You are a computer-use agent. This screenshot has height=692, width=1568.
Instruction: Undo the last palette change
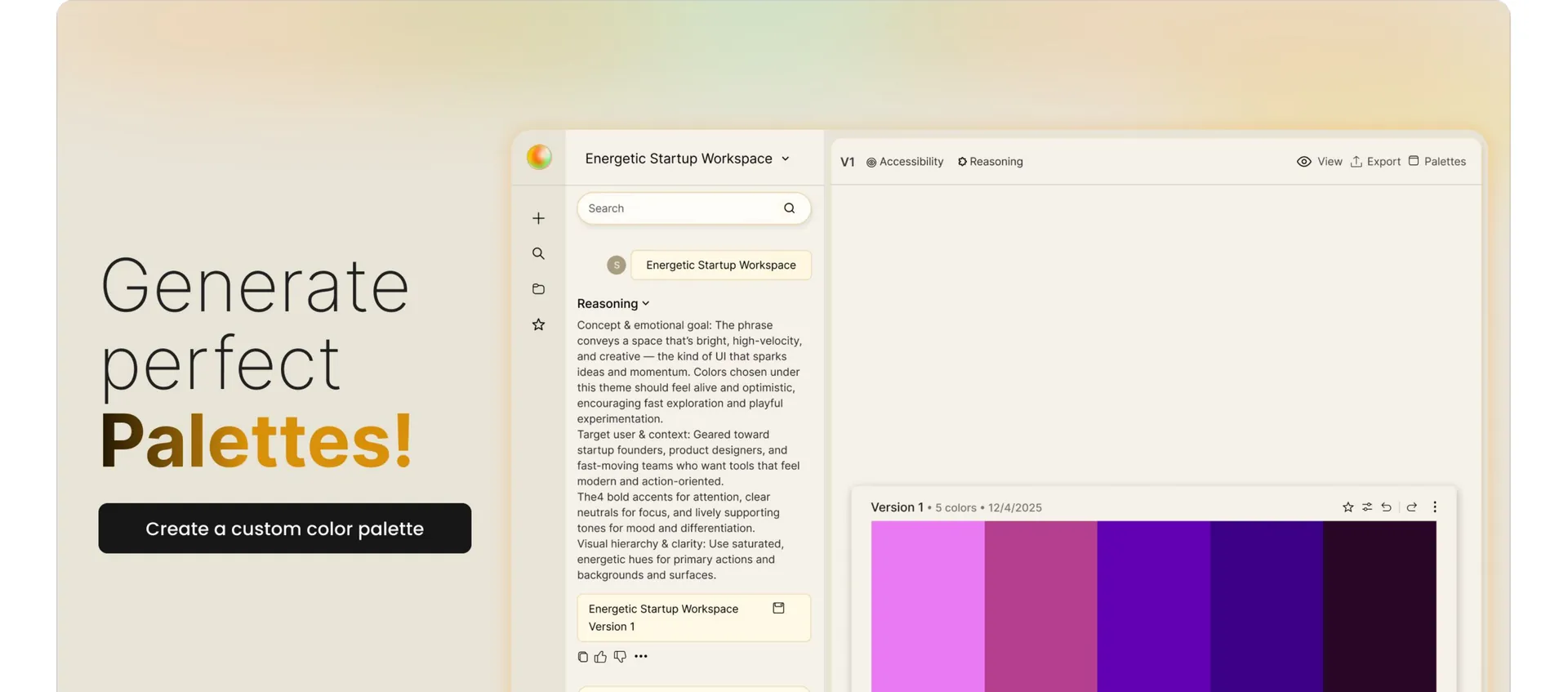coord(1386,507)
